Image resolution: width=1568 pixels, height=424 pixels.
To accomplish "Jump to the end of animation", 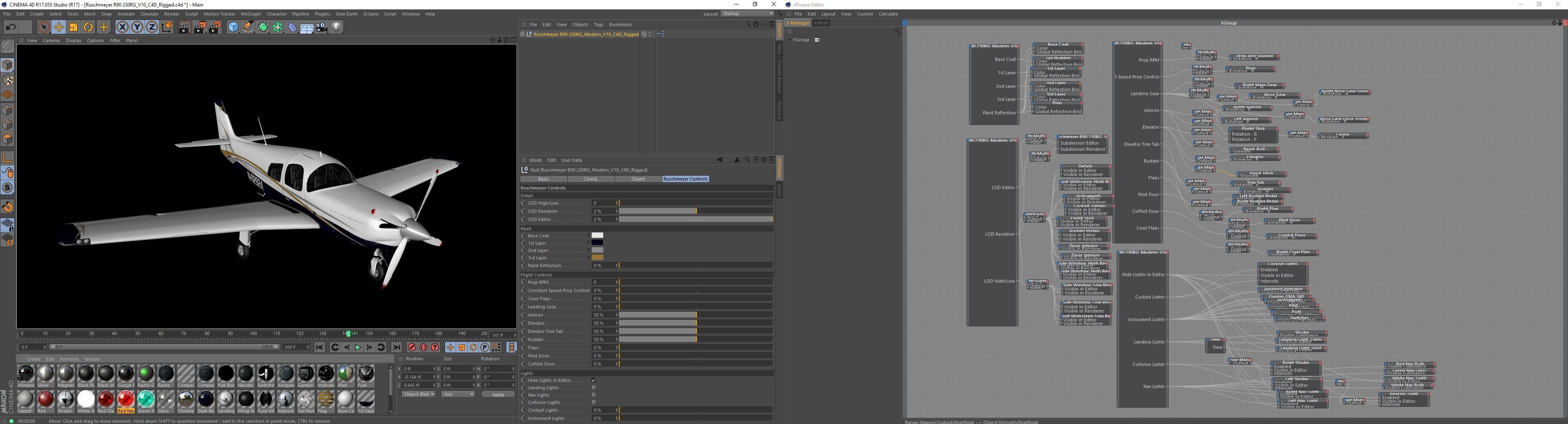I will tap(396, 347).
